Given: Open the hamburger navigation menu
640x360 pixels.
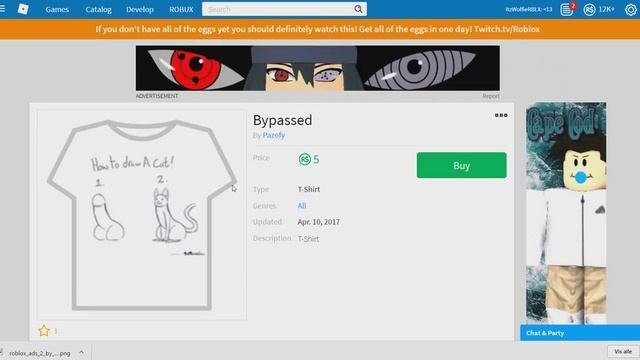Looking at the screenshot, I should [x=2, y=9].
